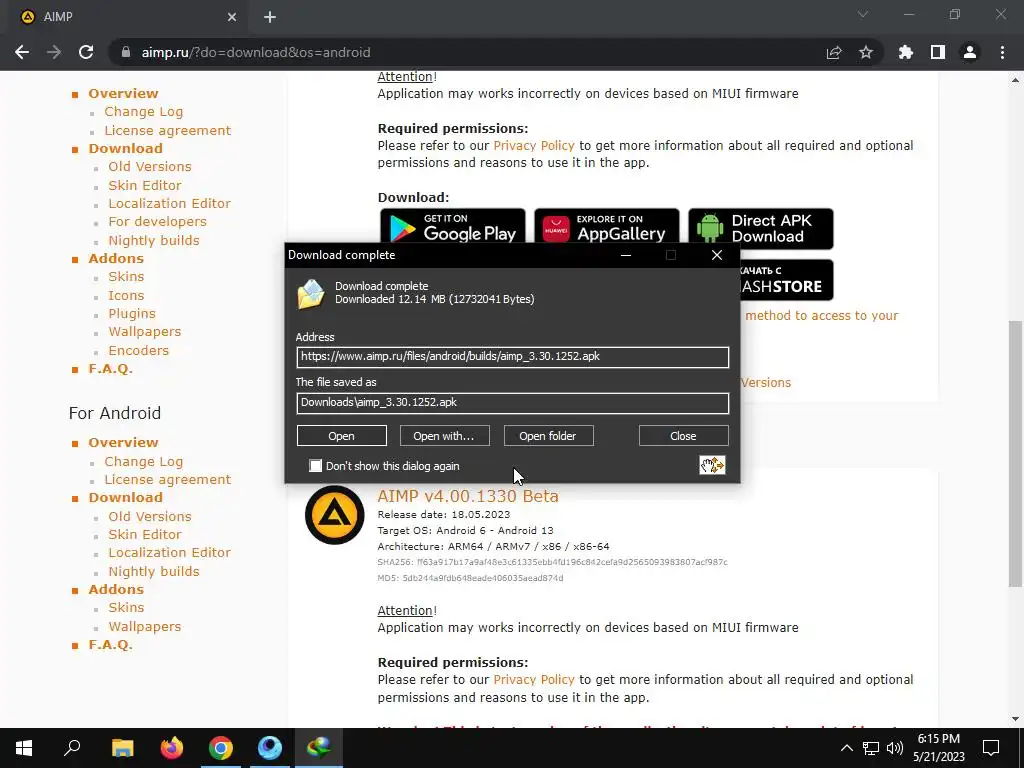Open For Android Change Log link

[144, 462]
